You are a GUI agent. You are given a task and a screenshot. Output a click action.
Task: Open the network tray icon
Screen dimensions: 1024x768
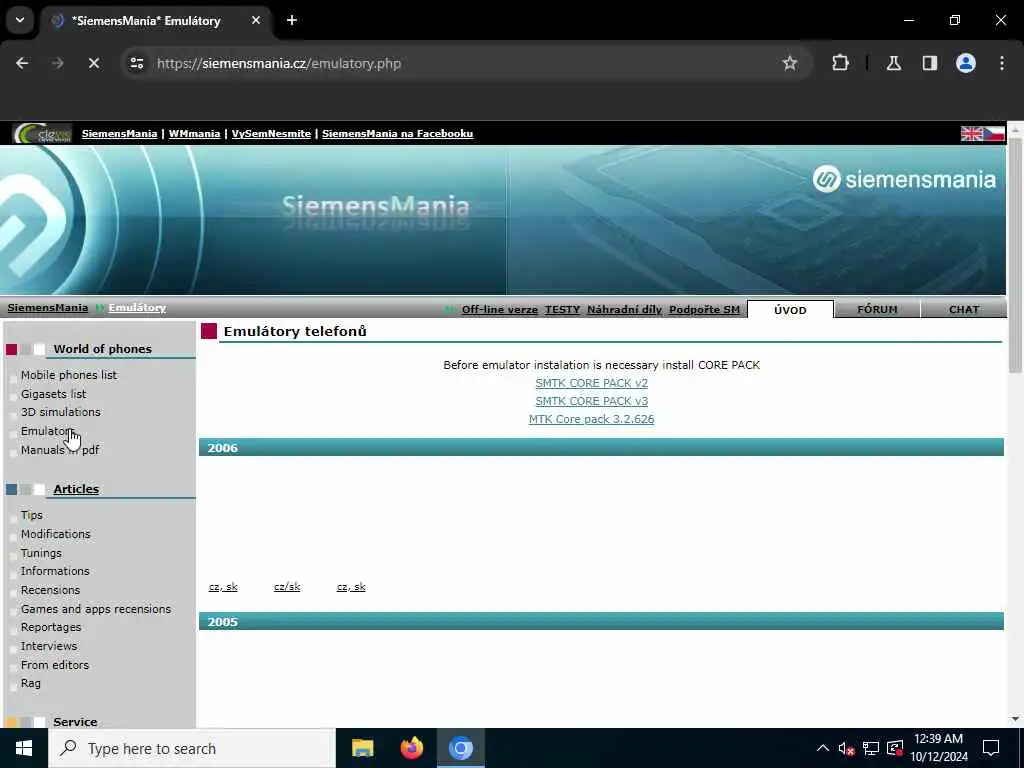point(870,748)
